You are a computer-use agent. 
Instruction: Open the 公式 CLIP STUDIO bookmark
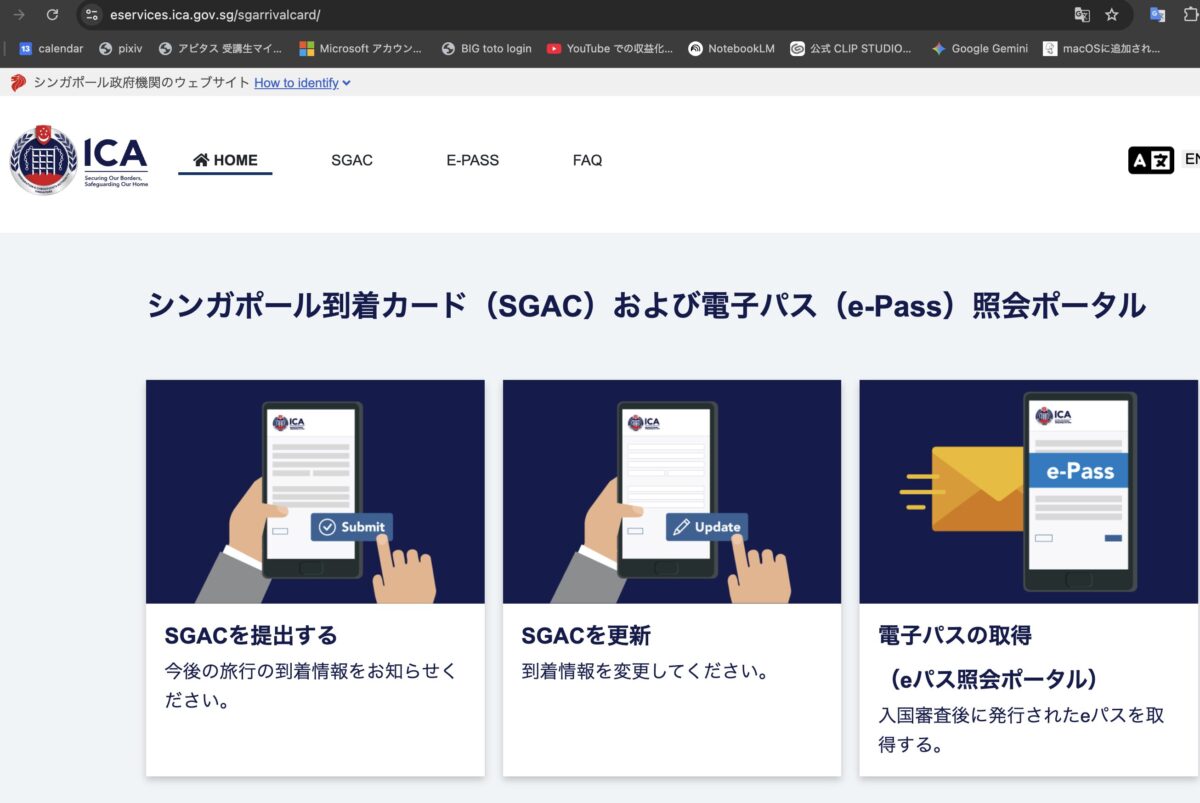coord(851,48)
